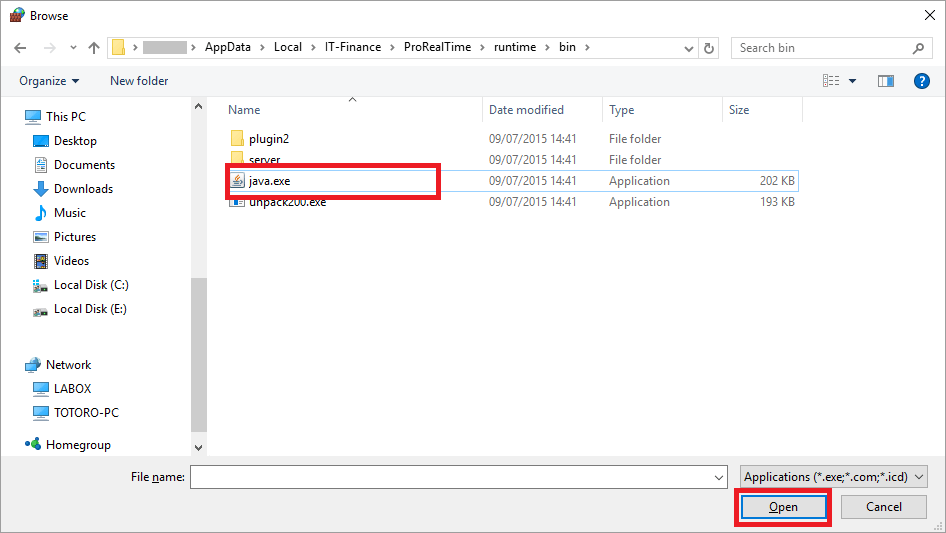Click the Network globe icon
The image size is (946, 533).
pyautogui.click(x=33, y=365)
